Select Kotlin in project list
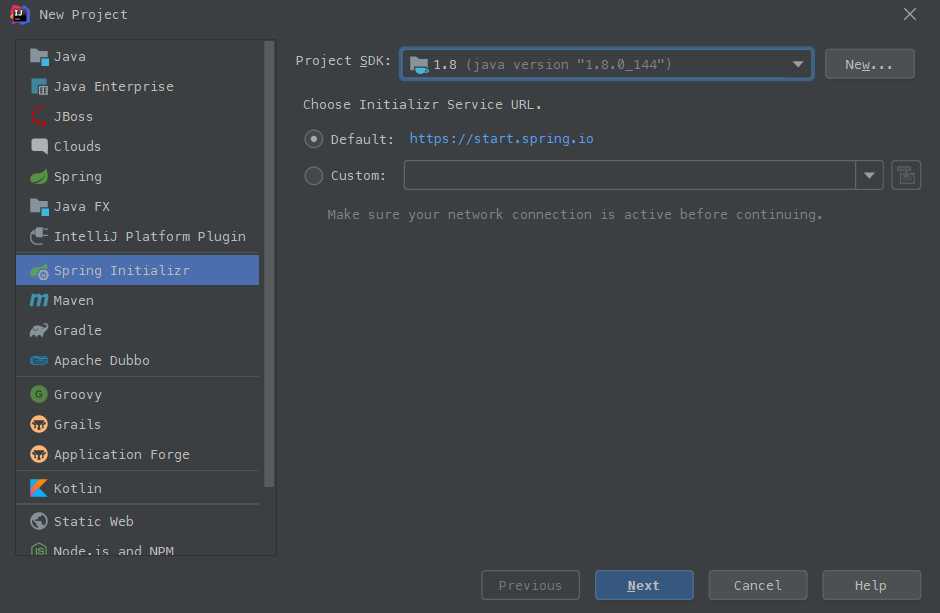 138,488
